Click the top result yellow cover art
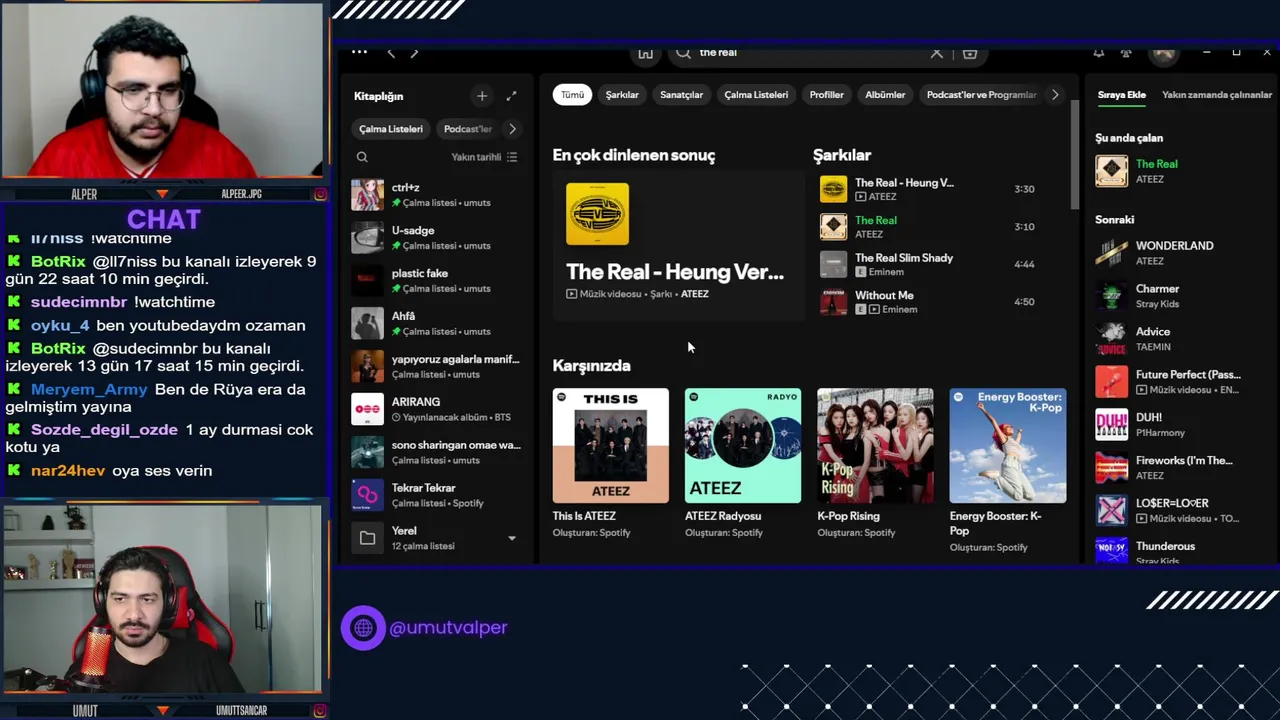1280x720 pixels. click(597, 214)
